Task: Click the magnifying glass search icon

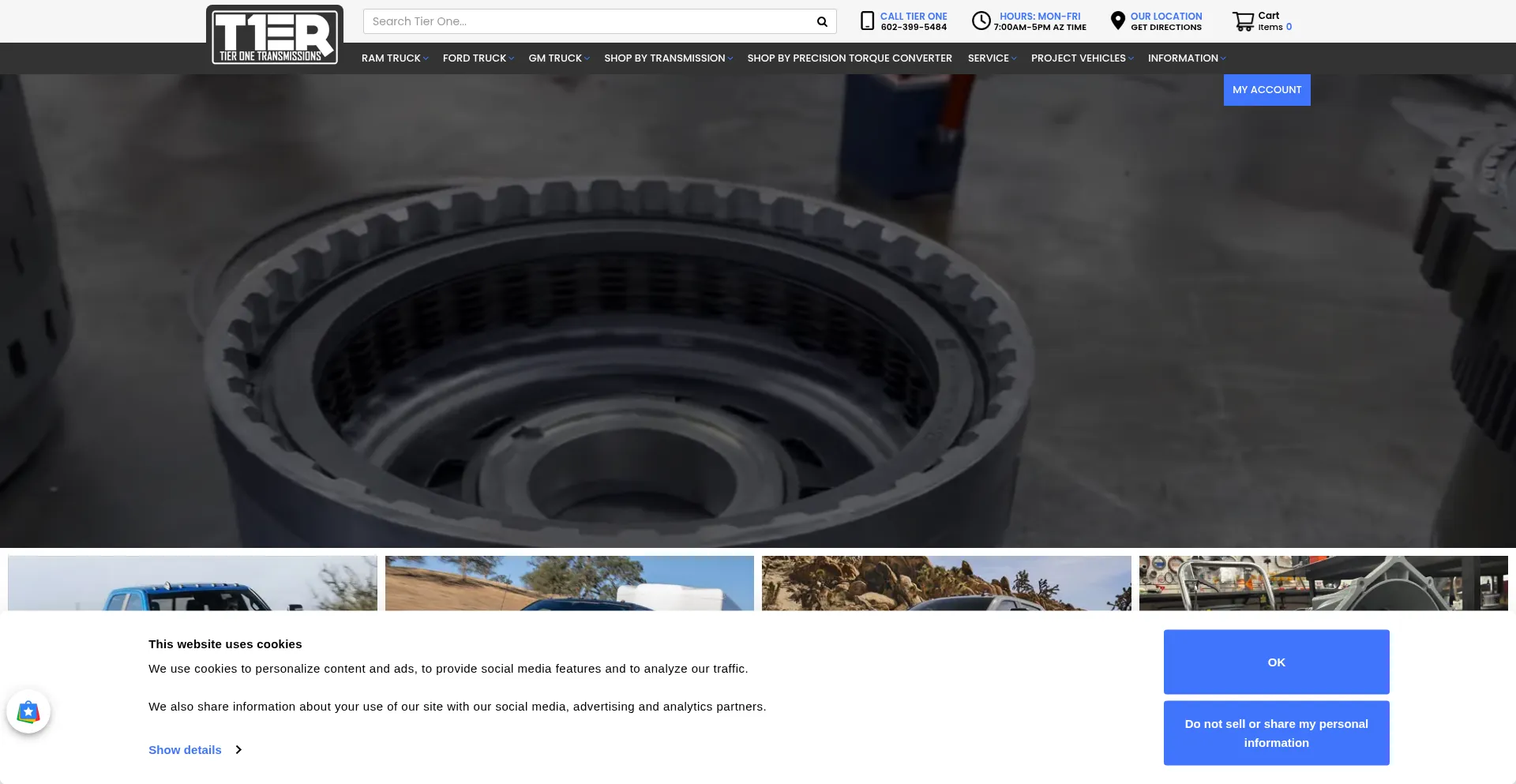Action: click(x=822, y=22)
